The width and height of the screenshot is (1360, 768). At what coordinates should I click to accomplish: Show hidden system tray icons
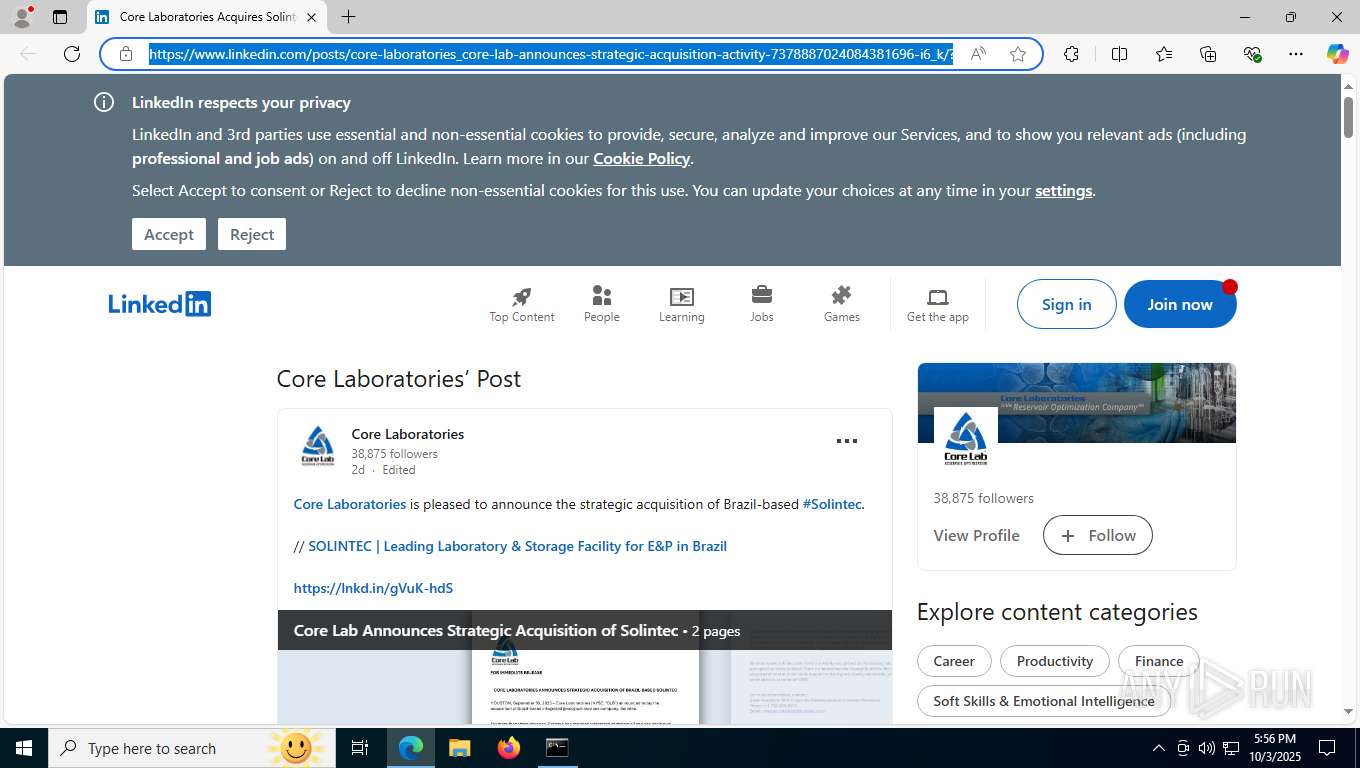pyautogui.click(x=1158, y=748)
